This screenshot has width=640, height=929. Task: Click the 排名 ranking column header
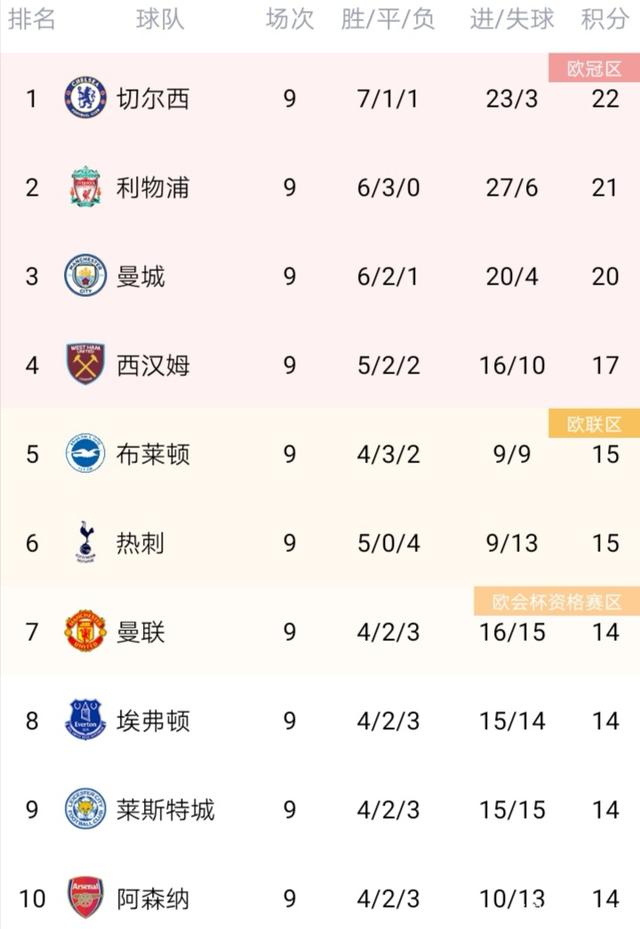[x=32, y=20]
